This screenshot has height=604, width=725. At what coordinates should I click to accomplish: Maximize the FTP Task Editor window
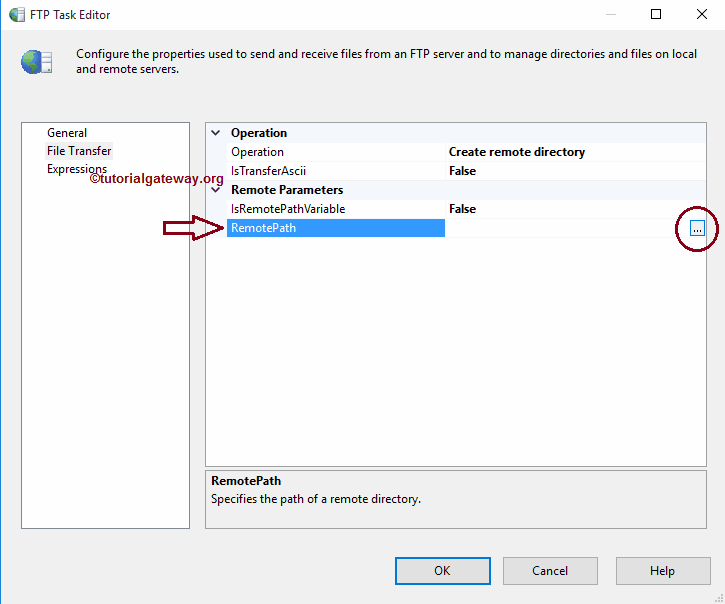click(x=656, y=14)
